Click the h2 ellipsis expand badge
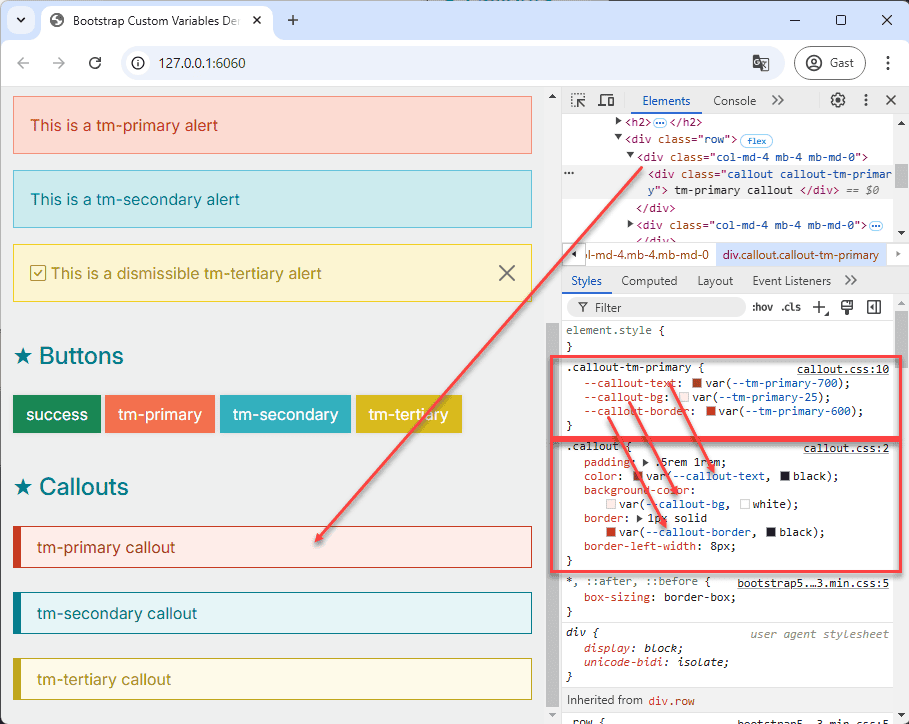The image size is (909, 724). point(660,122)
